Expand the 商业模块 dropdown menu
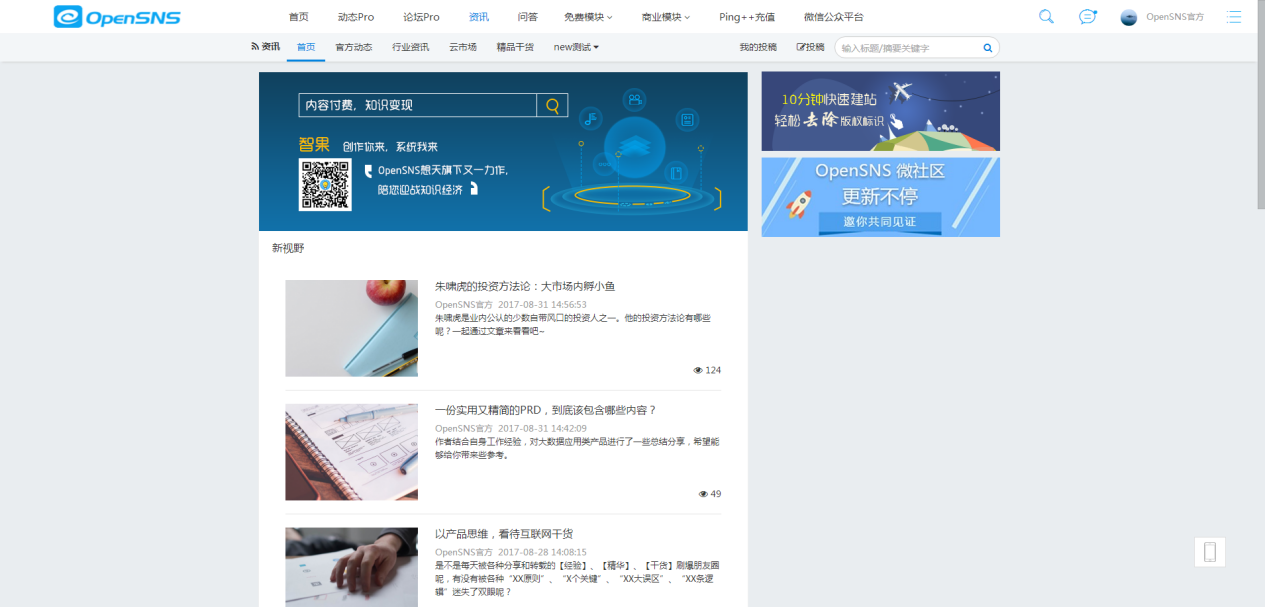 click(666, 17)
